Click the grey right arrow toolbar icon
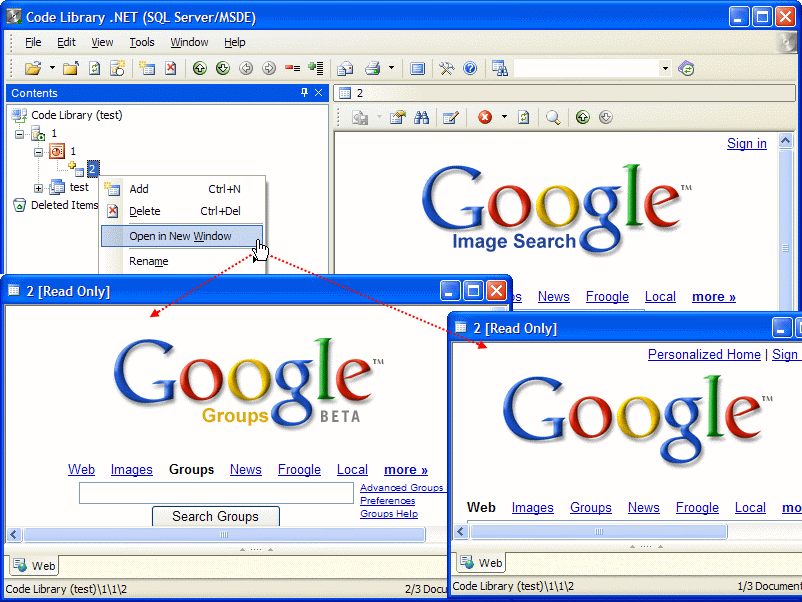 point(269,69)
